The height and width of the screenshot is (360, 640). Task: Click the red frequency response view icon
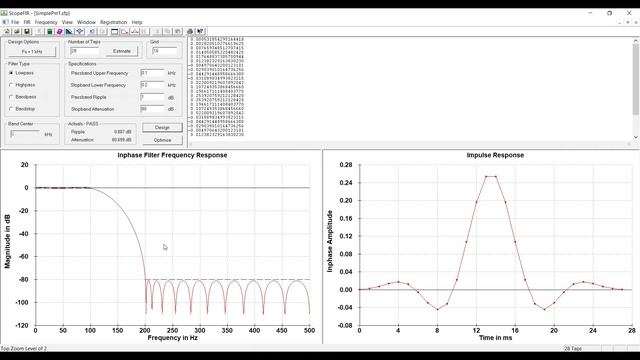pyautogui.click(x=124, y=31)
